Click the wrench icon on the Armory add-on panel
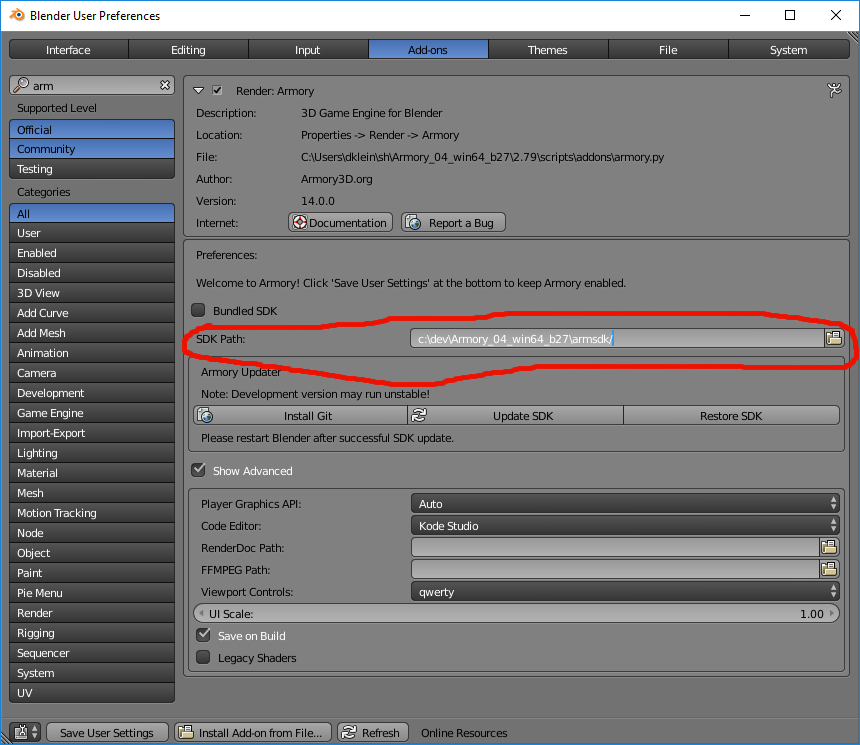The image size is (860, 745). click(x=835, y=90)
